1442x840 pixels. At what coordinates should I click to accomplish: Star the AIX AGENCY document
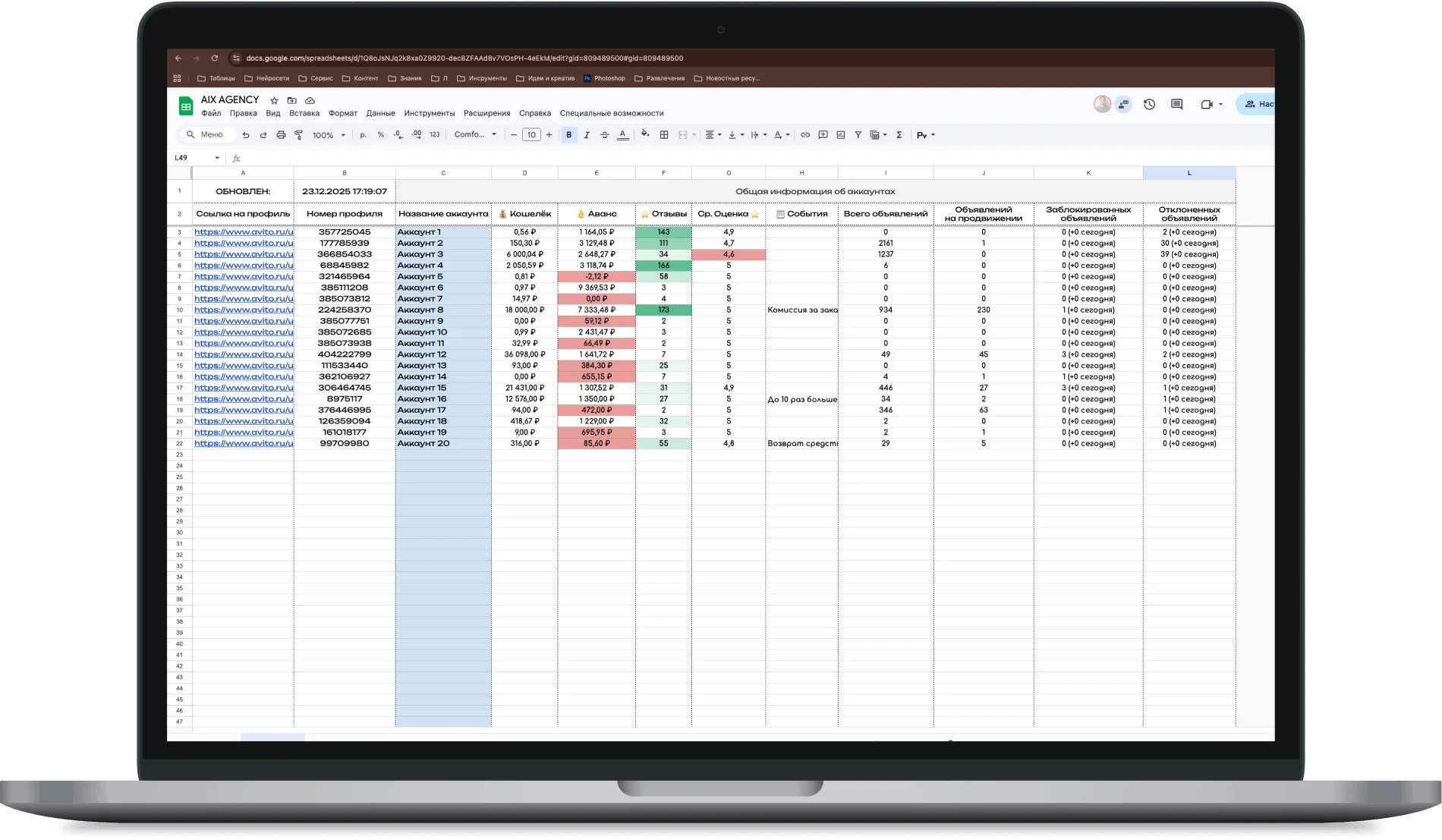(274, 100)
